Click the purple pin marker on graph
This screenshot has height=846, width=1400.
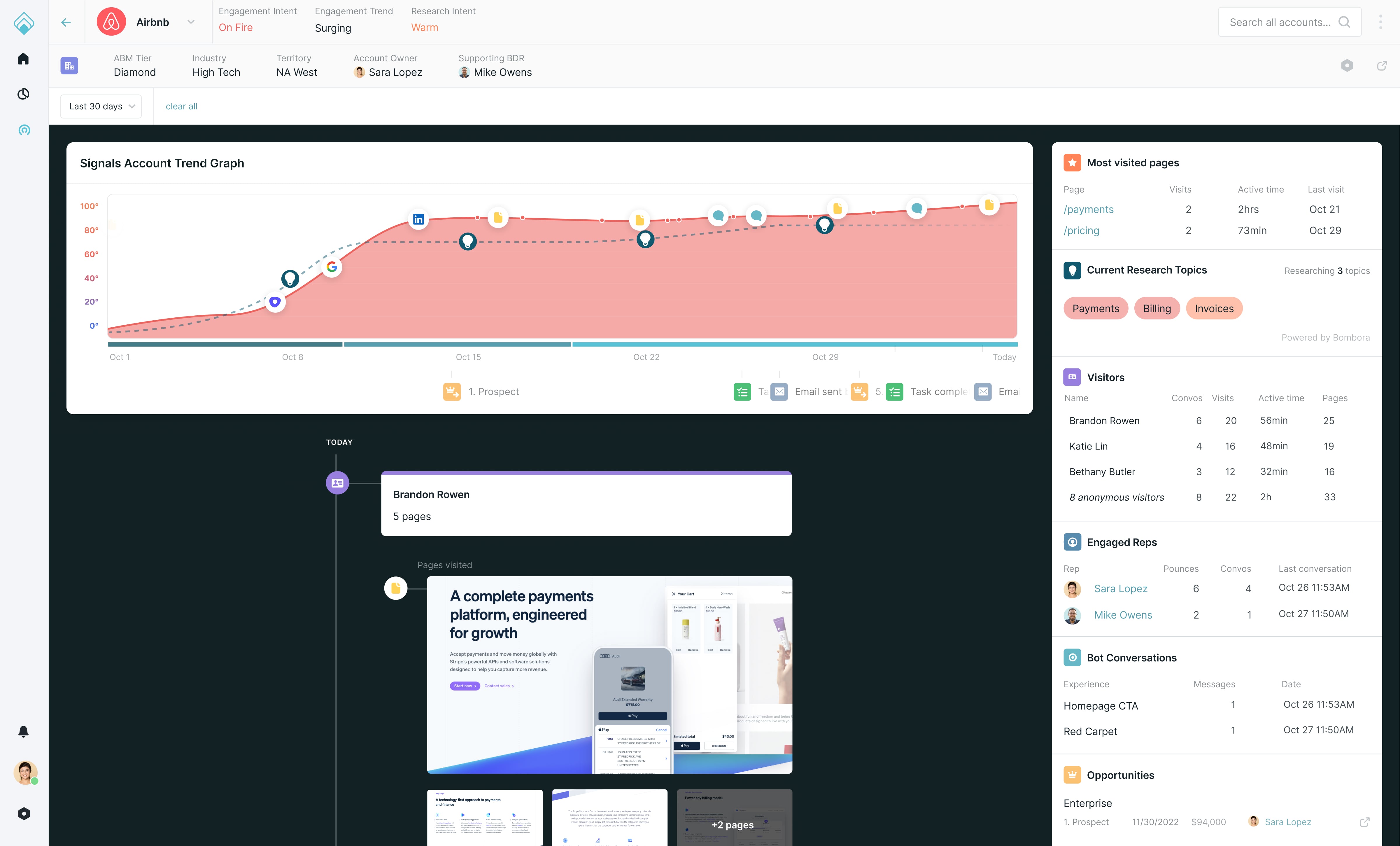275,302
